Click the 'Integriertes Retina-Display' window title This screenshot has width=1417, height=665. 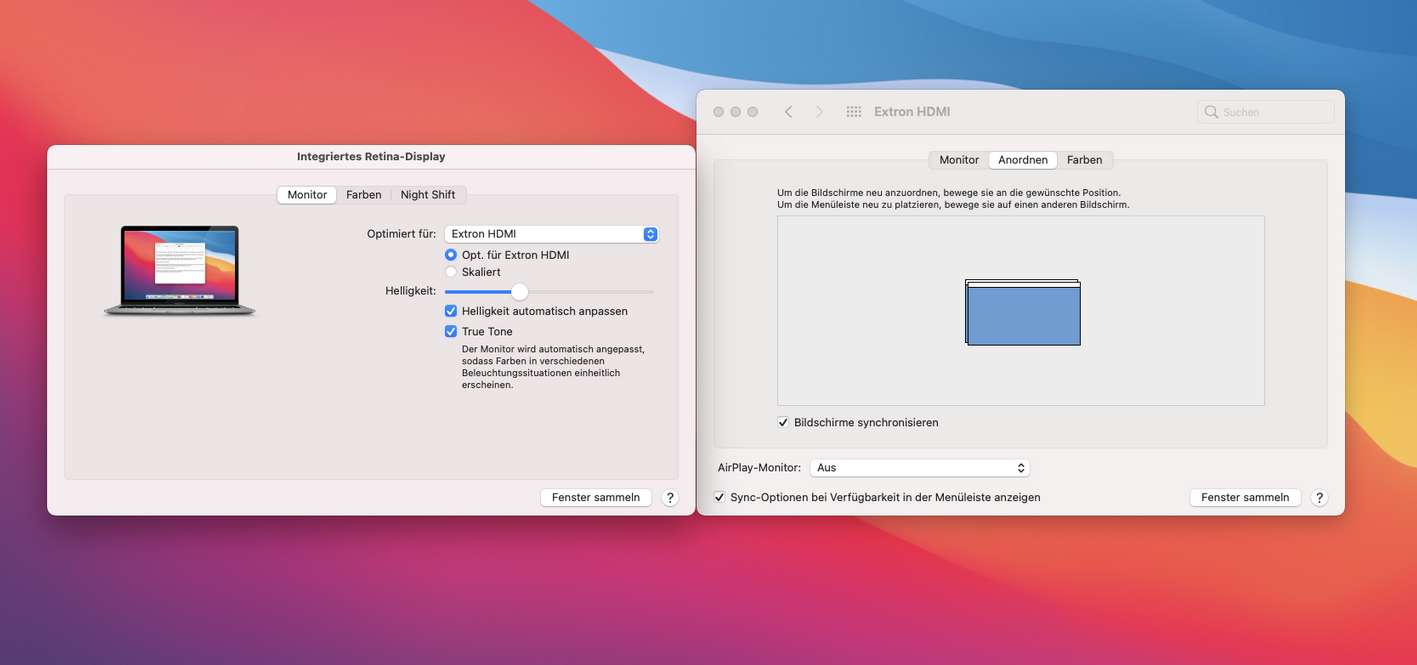[x=371, y=156]
